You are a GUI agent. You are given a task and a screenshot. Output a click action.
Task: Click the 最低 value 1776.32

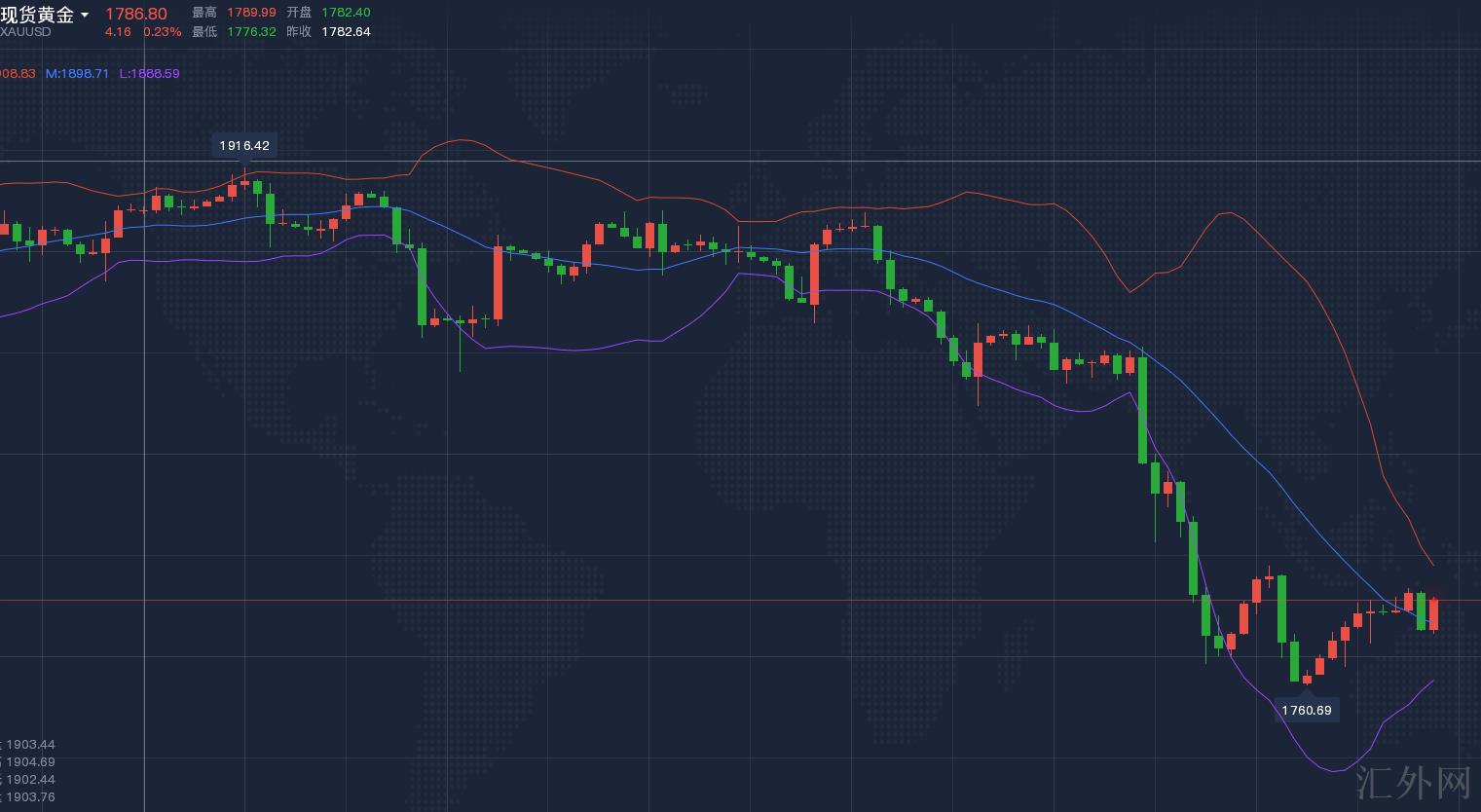pyautogui.click(x=251, y=32)
